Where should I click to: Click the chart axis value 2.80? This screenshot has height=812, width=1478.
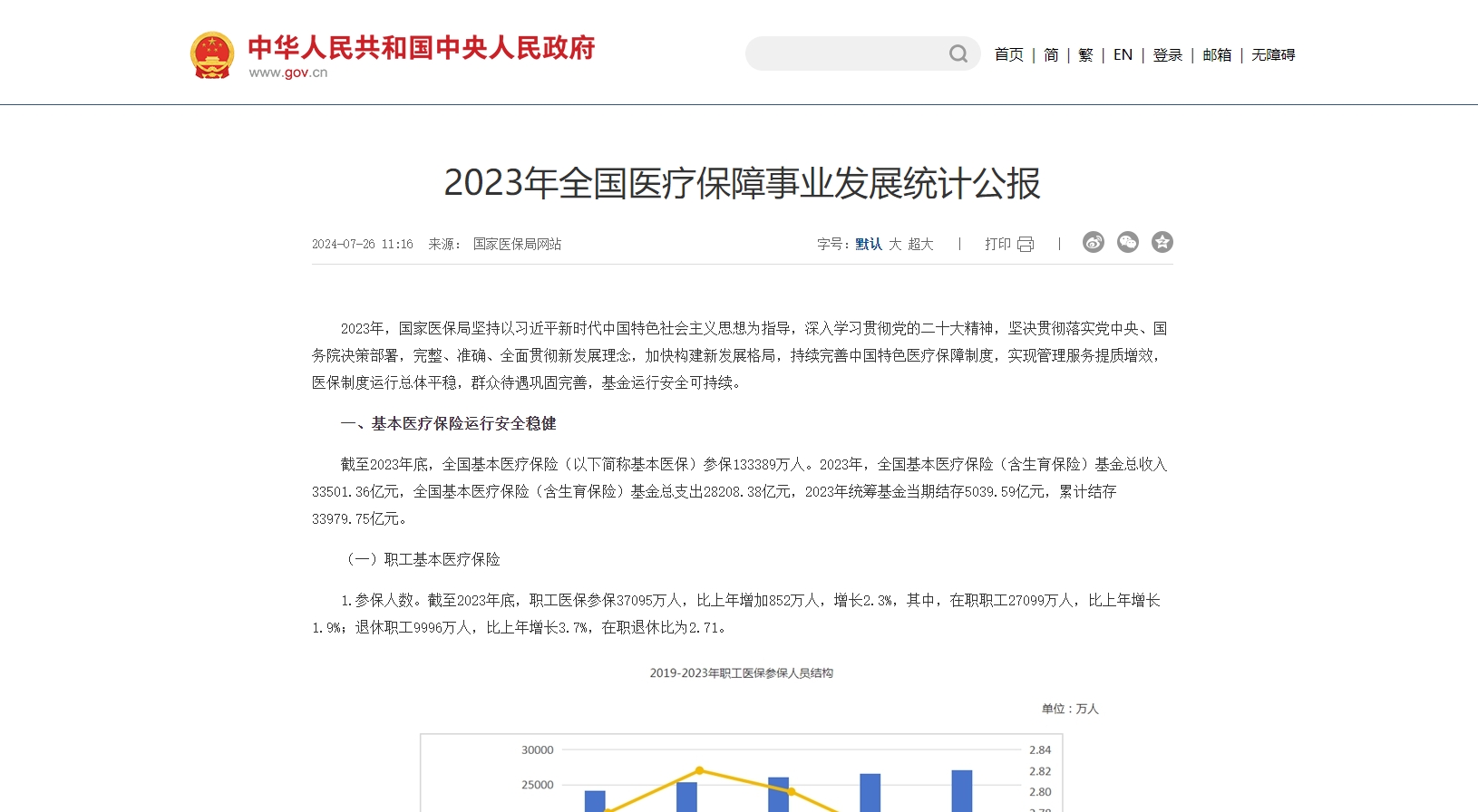coord(1040,792)
